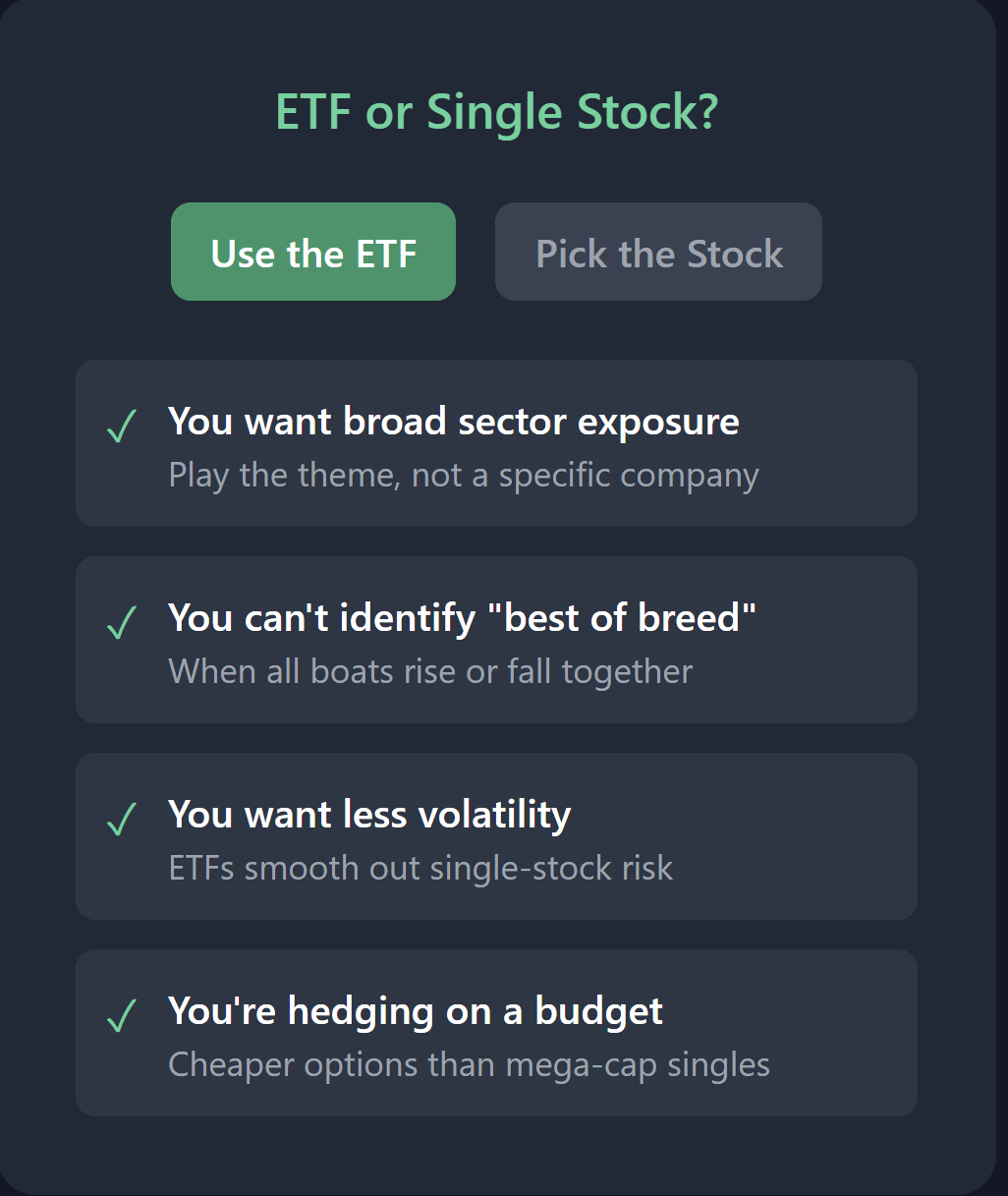Image resolution: width=1008 pixels, height=1196 pixels.
Task: Click checkmark beside broad sector exposure
Action: coord(121,427)
